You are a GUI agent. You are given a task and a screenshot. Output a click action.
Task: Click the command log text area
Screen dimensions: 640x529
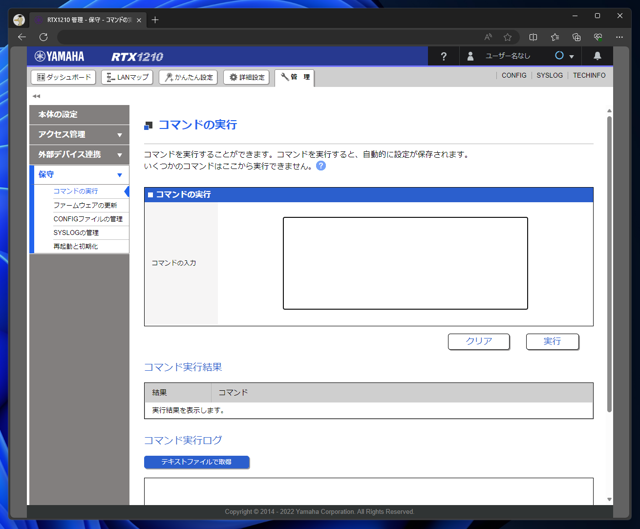pyautogui.click(x=369, y=491)
